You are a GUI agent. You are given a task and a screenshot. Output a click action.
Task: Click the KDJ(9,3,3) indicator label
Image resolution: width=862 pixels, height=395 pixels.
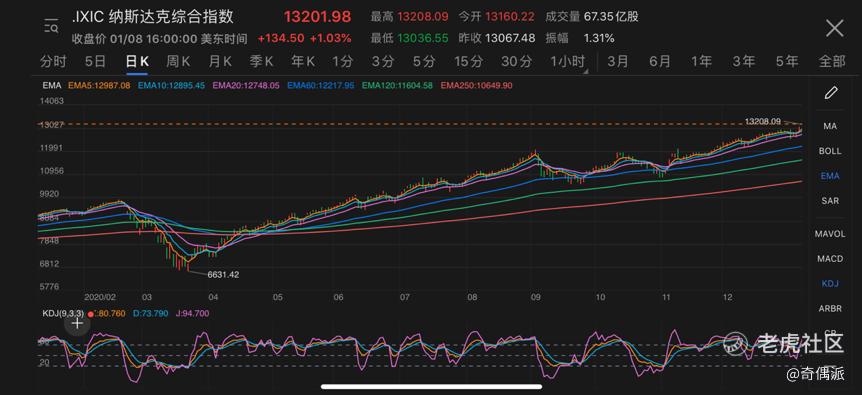[x=63, y=313]
